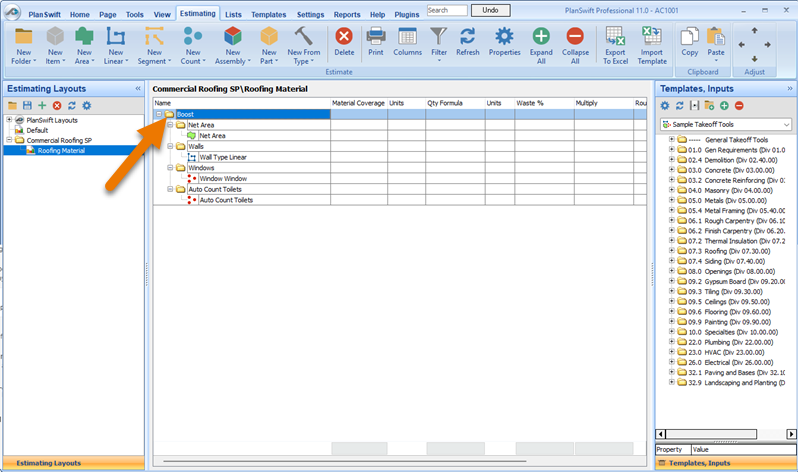Open the Tools ribbon tab
The height and width of the screenshot is (472, 799).
click(x=135, y=15)
